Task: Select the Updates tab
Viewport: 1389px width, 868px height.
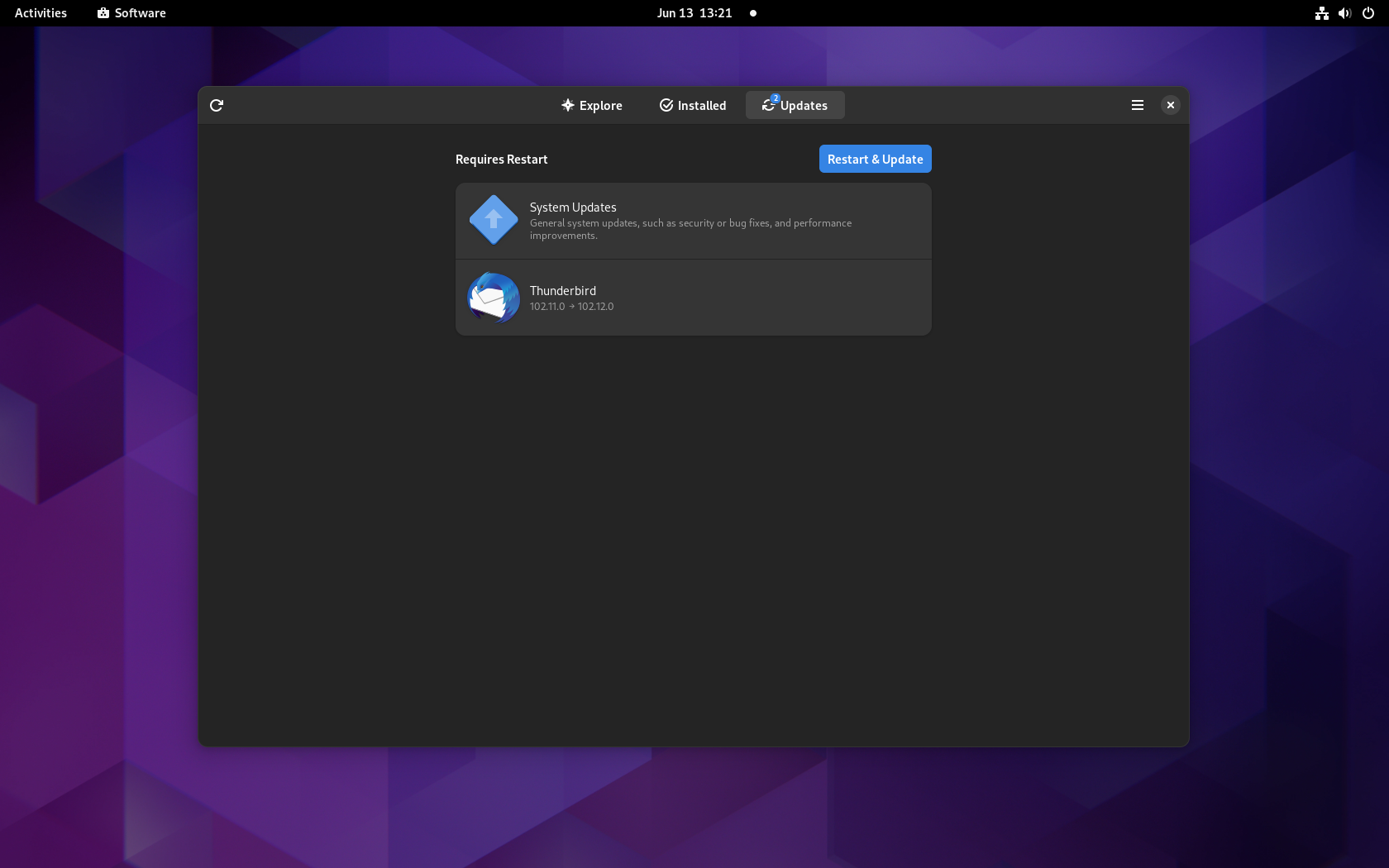Action: click(x=795, y=105)
